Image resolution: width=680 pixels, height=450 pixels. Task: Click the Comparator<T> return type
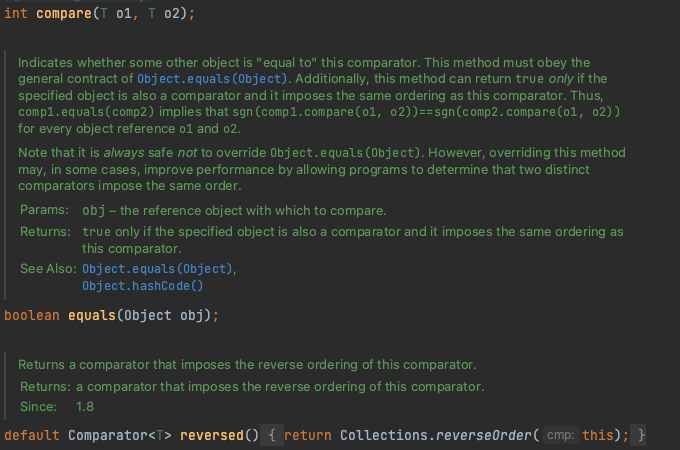(120, 435)
